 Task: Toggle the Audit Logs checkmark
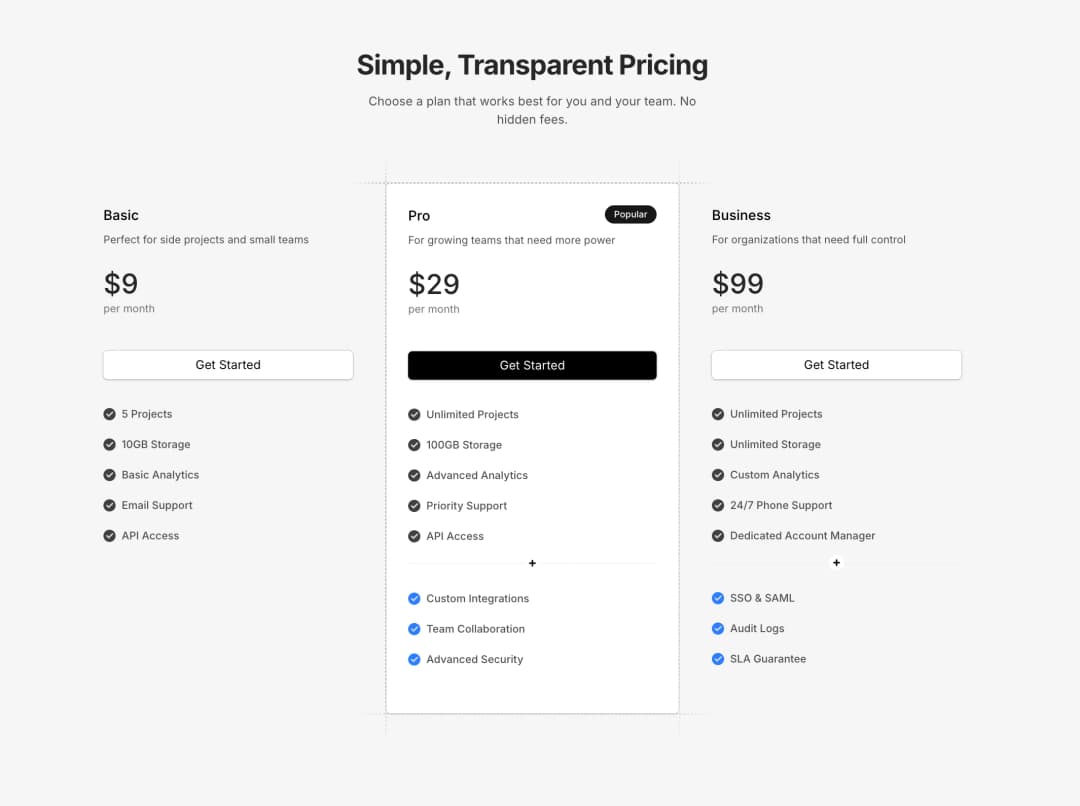coord(717,628)
